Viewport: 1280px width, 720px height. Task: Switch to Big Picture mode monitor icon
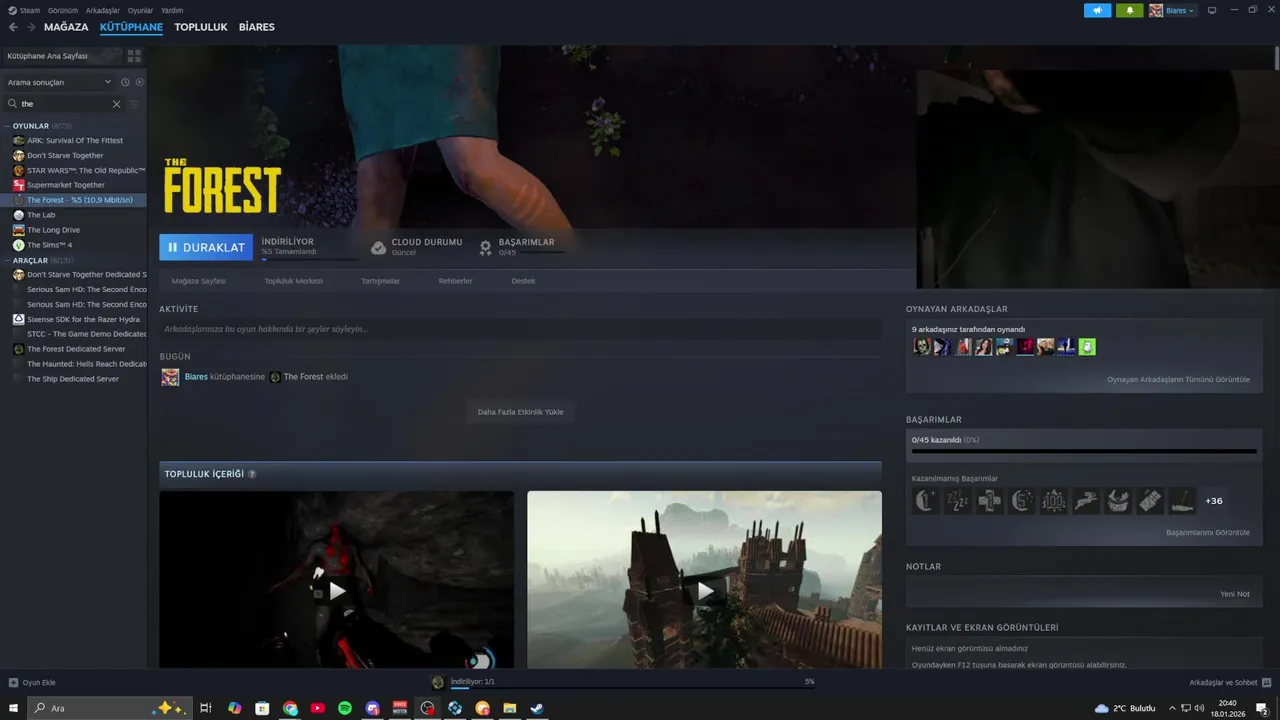[x=1212, y=10]
